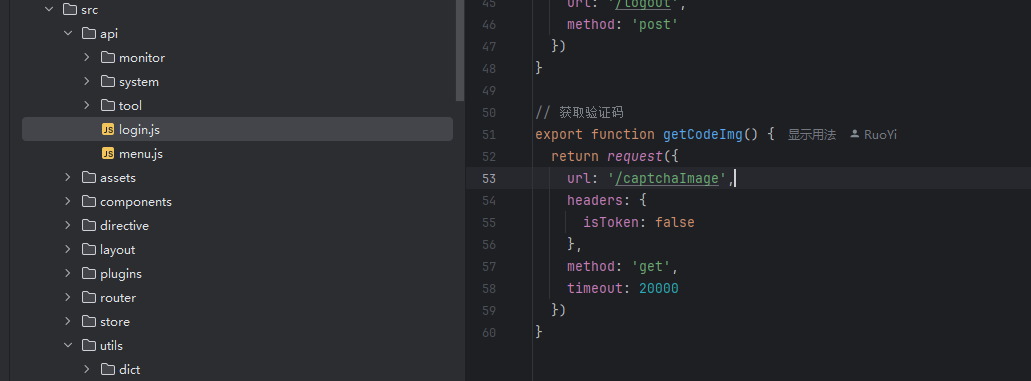Expand the router folder chevron
The width and height of the screenshot is (1031, 381).
(x=68, y=297)
